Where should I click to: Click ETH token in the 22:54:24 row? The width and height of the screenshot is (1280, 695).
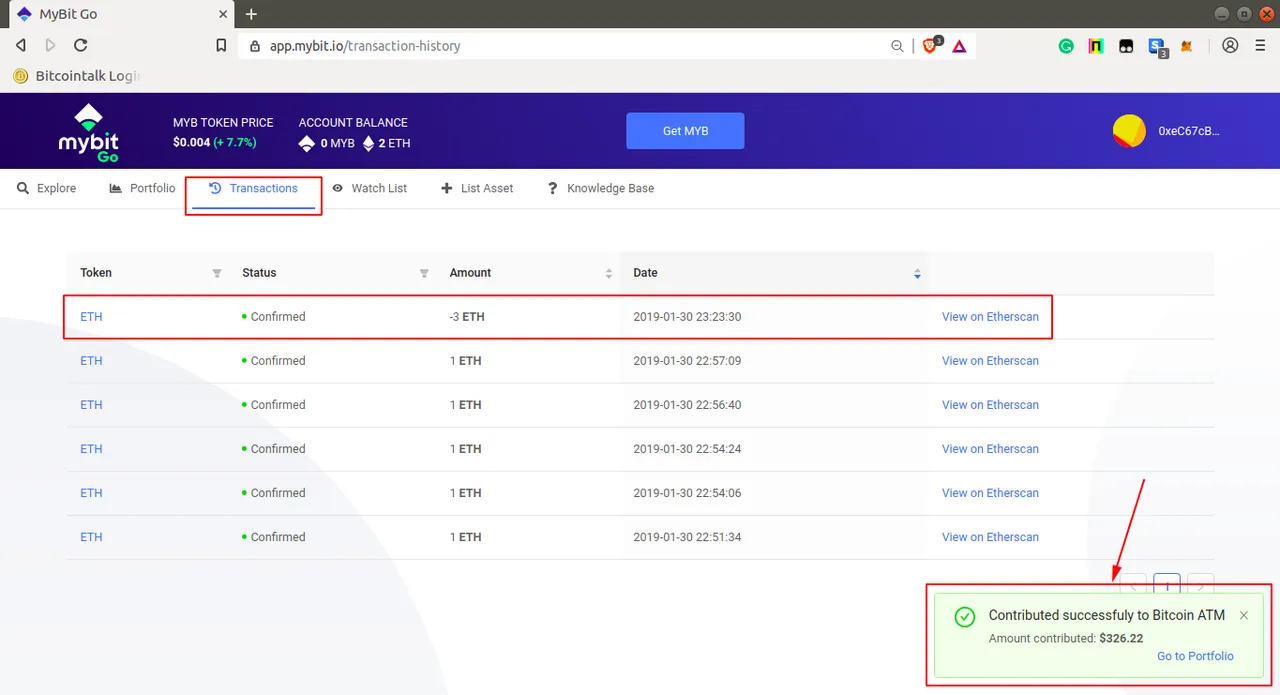pyautogui.click(x=91, y=449)
